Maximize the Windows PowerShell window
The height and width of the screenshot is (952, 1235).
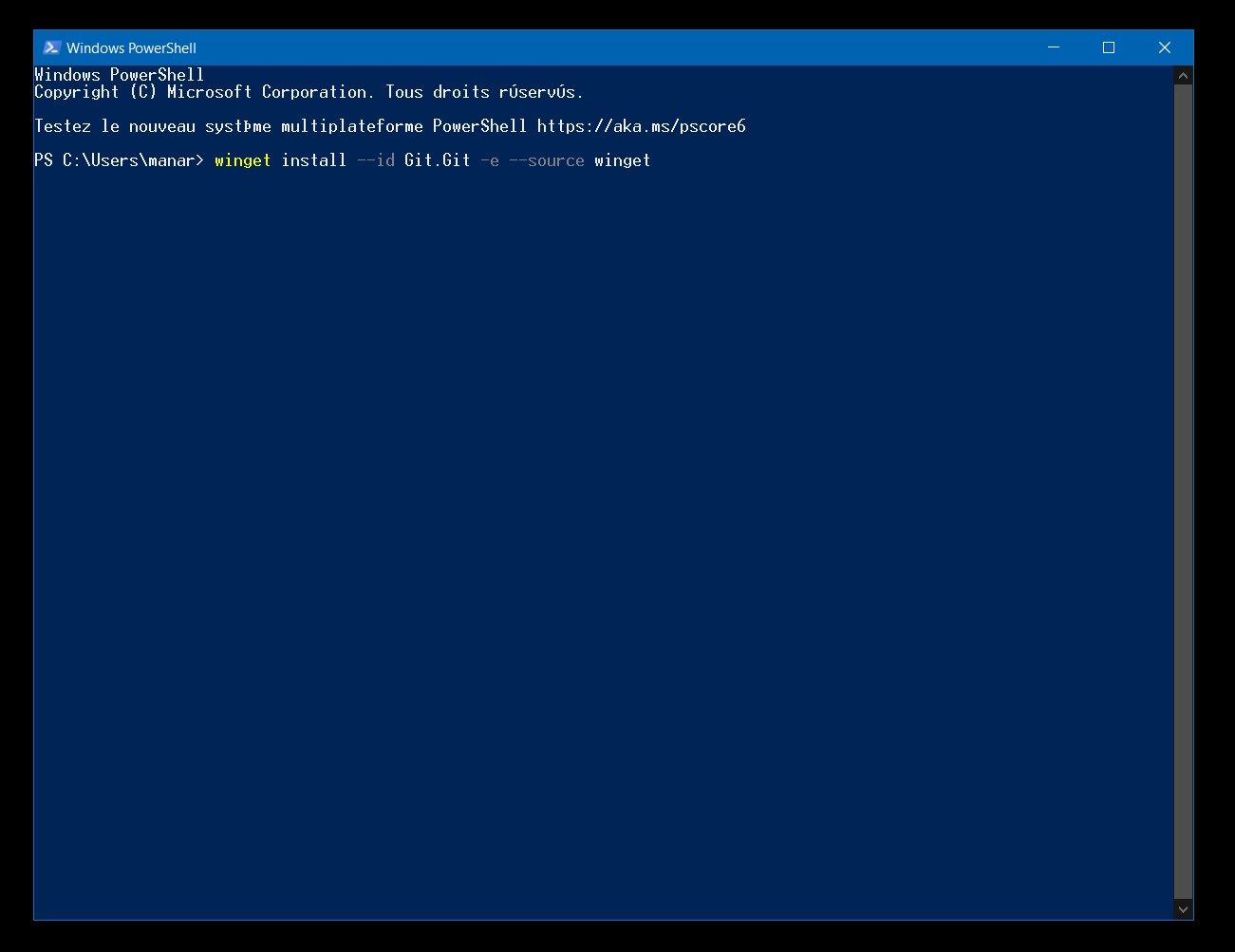pos(1108,47)
